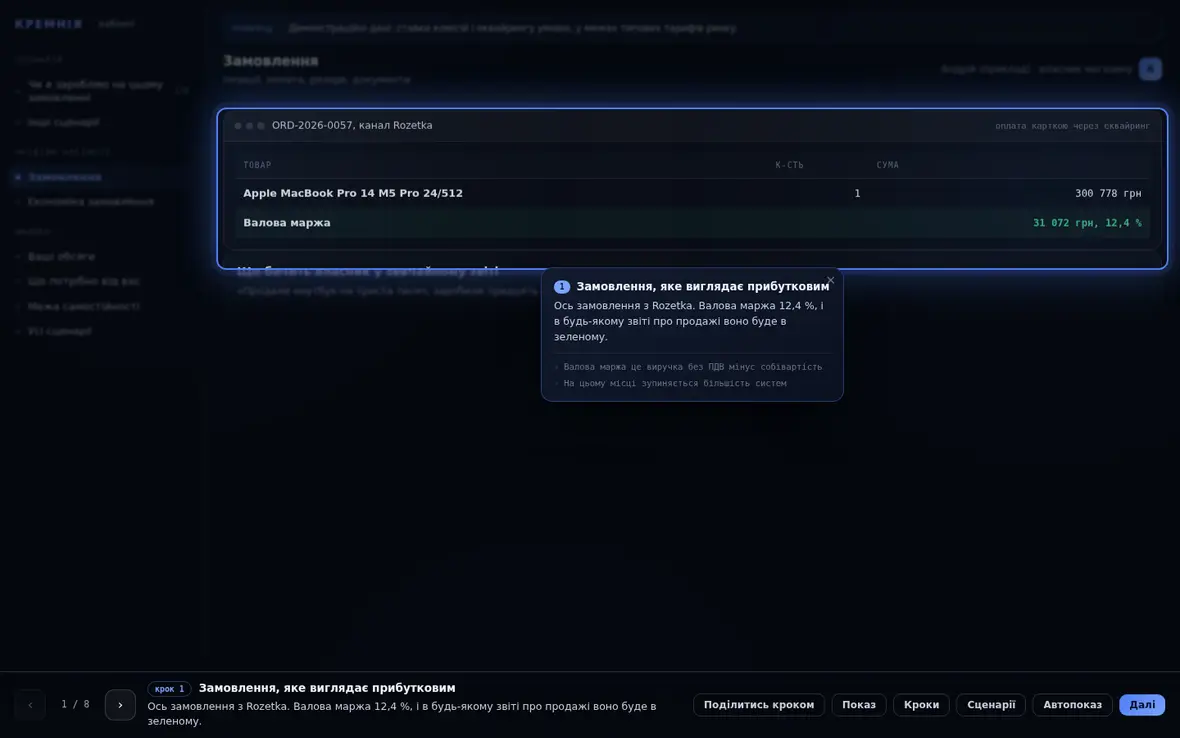Screen dimensions: 1180x738
Task: Click the number 1 badge in tooltip
Action: [x=561, y=287]
